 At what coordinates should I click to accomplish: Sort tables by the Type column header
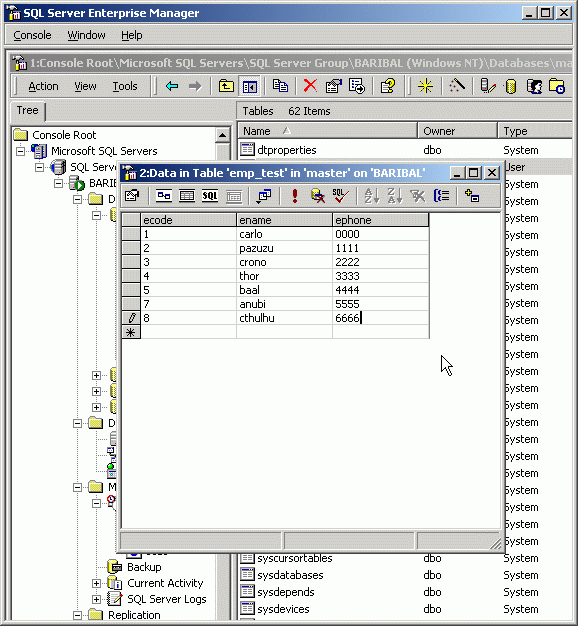[x=535, y=131]
